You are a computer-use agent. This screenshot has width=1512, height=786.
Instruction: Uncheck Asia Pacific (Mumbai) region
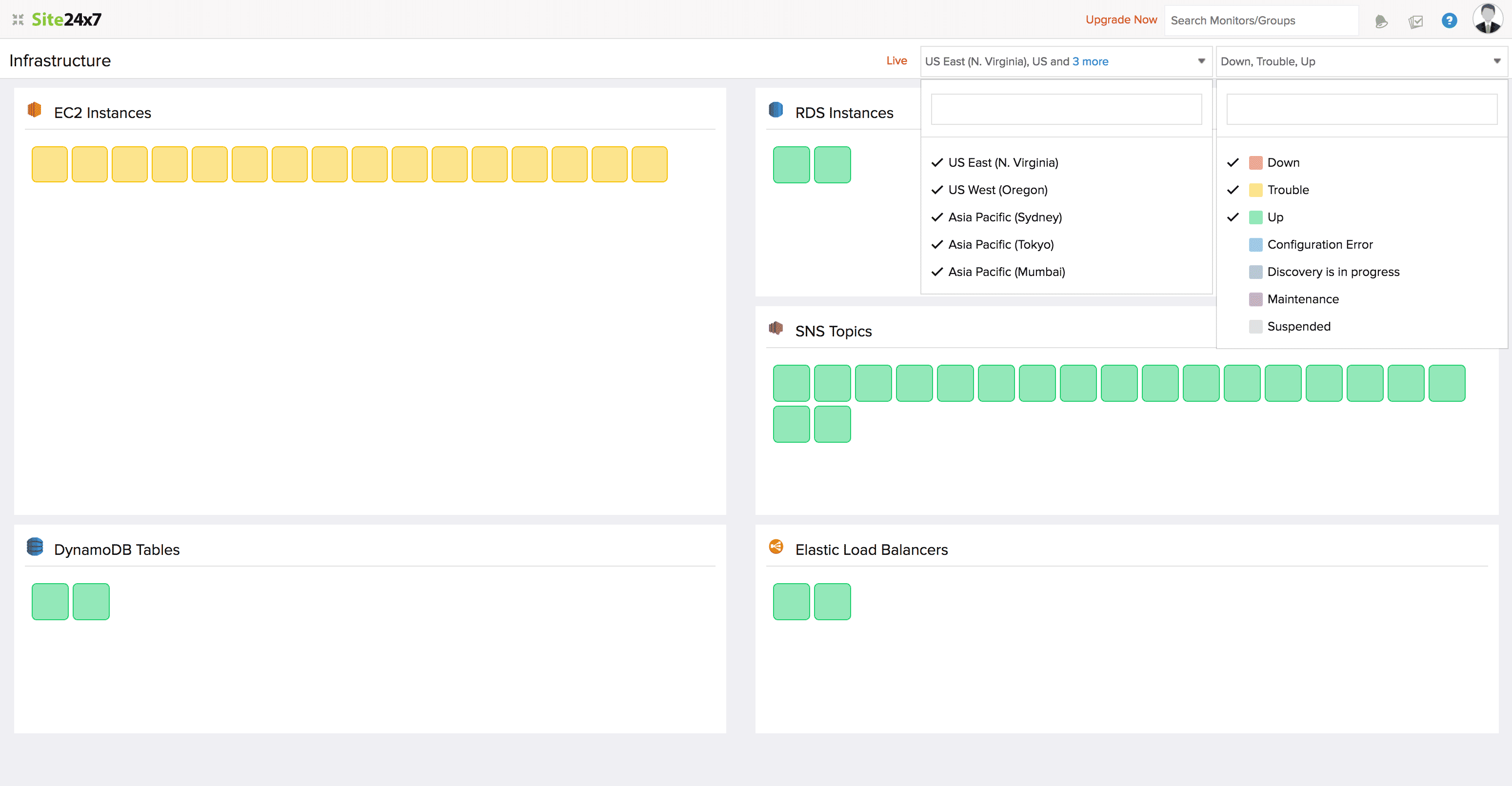click(1066, 272)
